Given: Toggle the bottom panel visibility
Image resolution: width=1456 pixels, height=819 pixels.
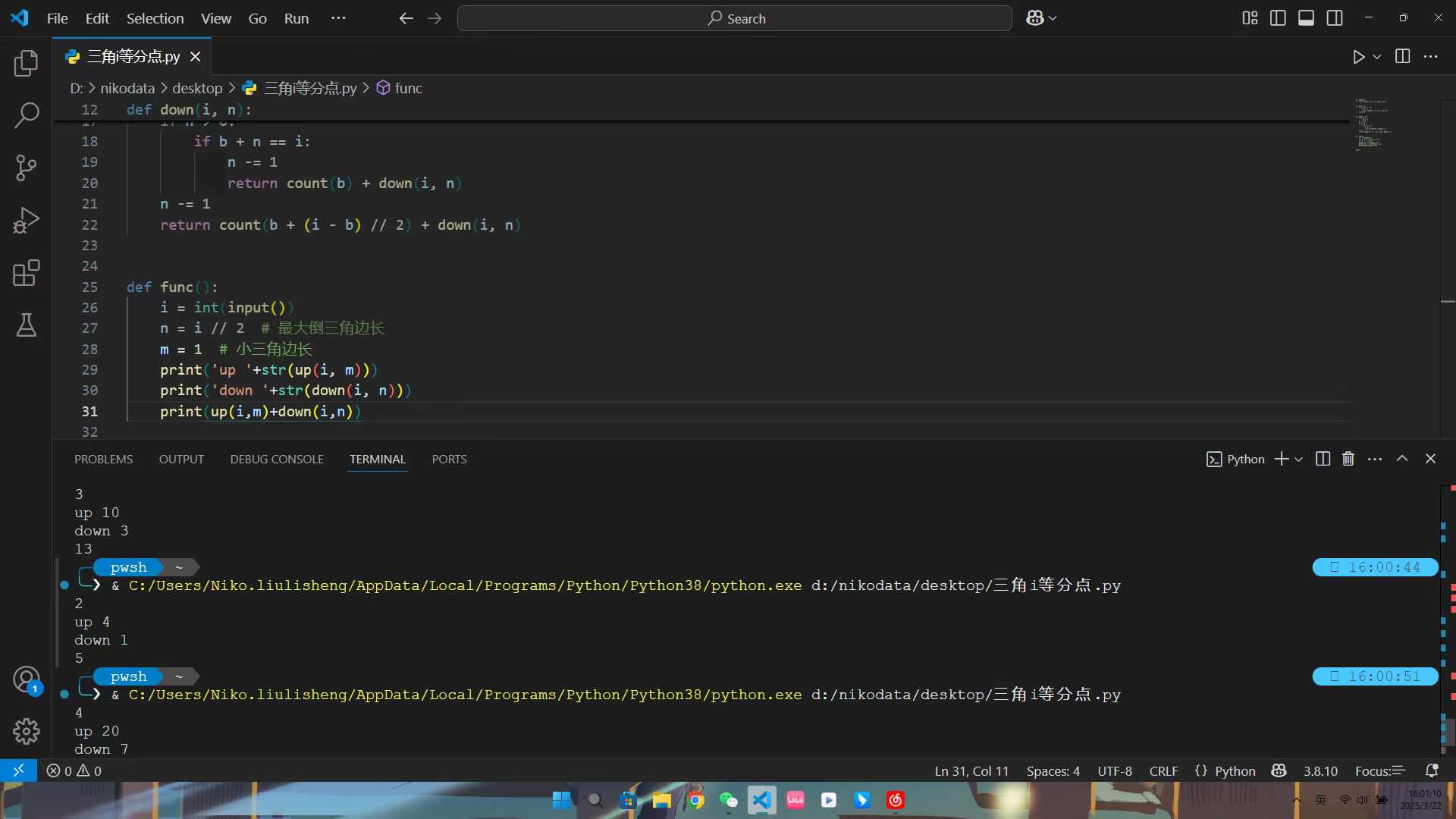Looking at the screenshot, I should coord(1306,18).
